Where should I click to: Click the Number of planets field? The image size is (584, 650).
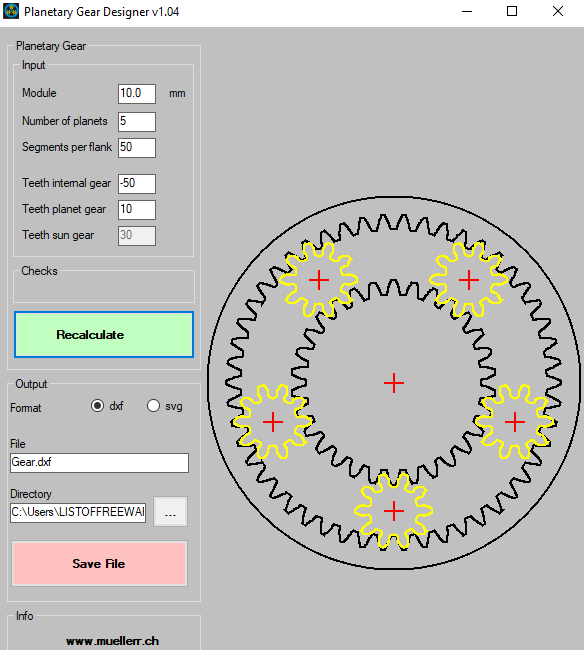[x=137, y=121]
